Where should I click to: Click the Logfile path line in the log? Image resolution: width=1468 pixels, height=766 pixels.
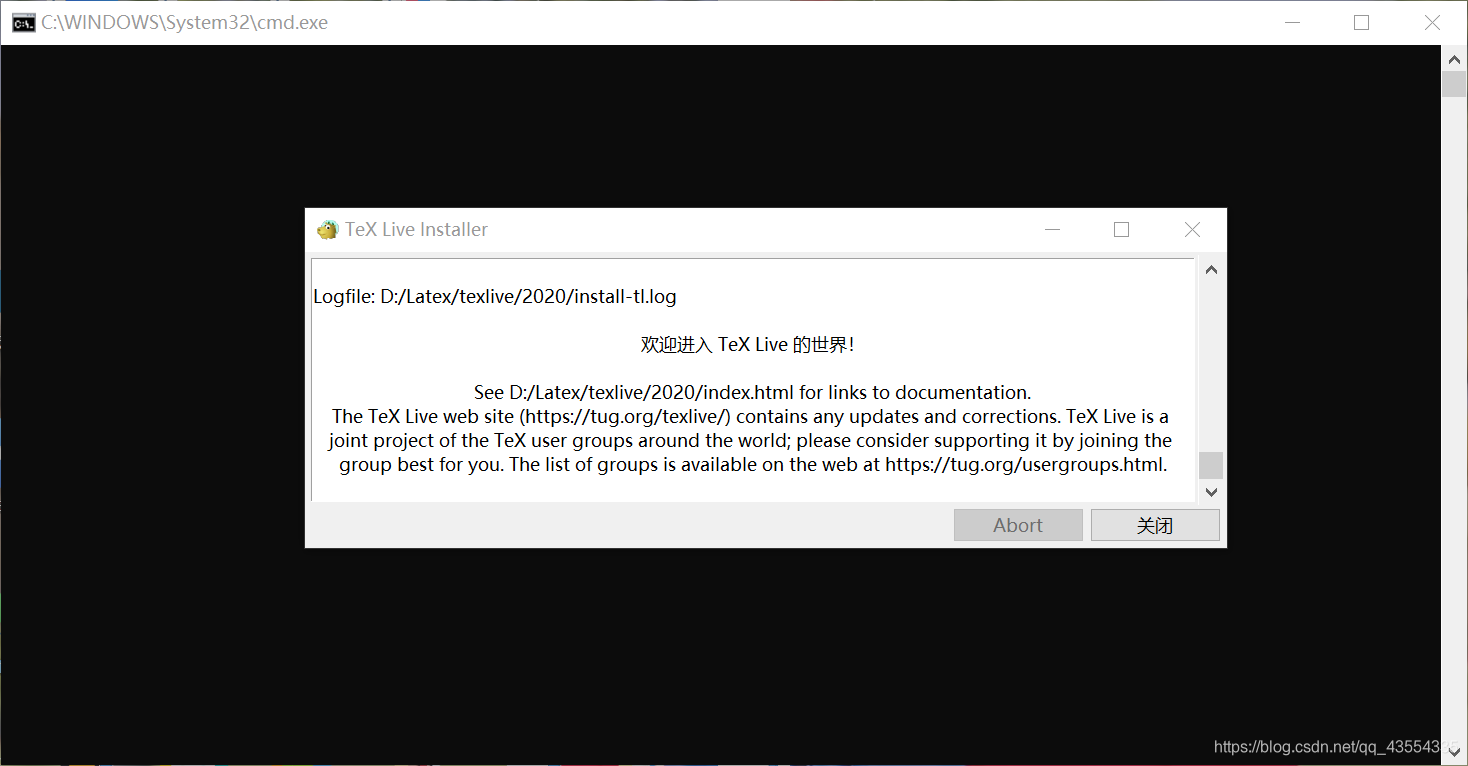coord(495,296)
